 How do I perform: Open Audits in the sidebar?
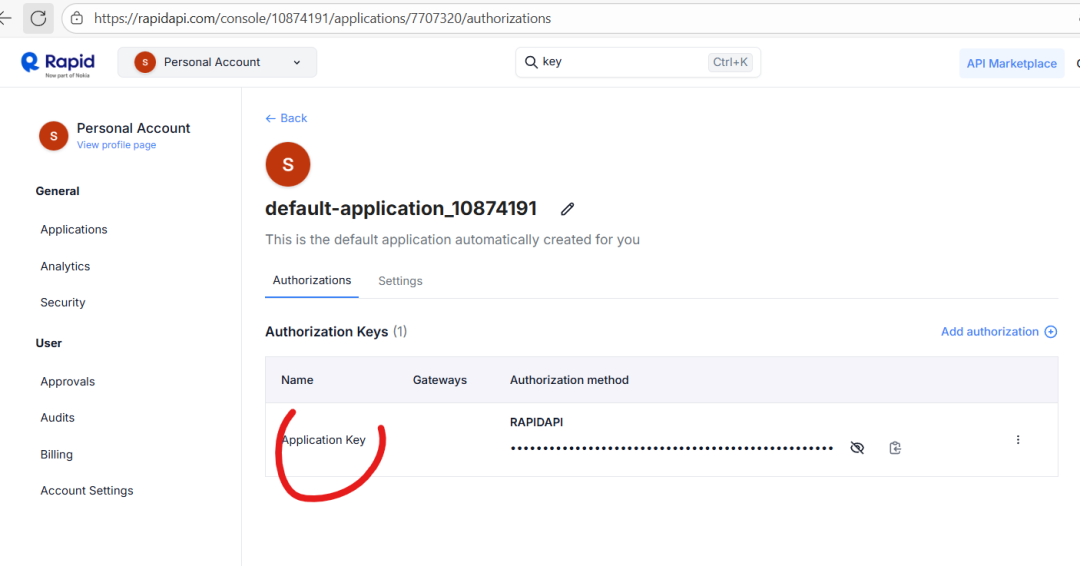[57, 417]
